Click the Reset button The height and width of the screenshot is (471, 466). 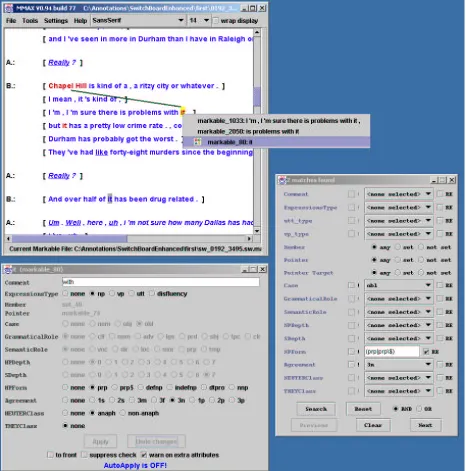pos(363,409)
